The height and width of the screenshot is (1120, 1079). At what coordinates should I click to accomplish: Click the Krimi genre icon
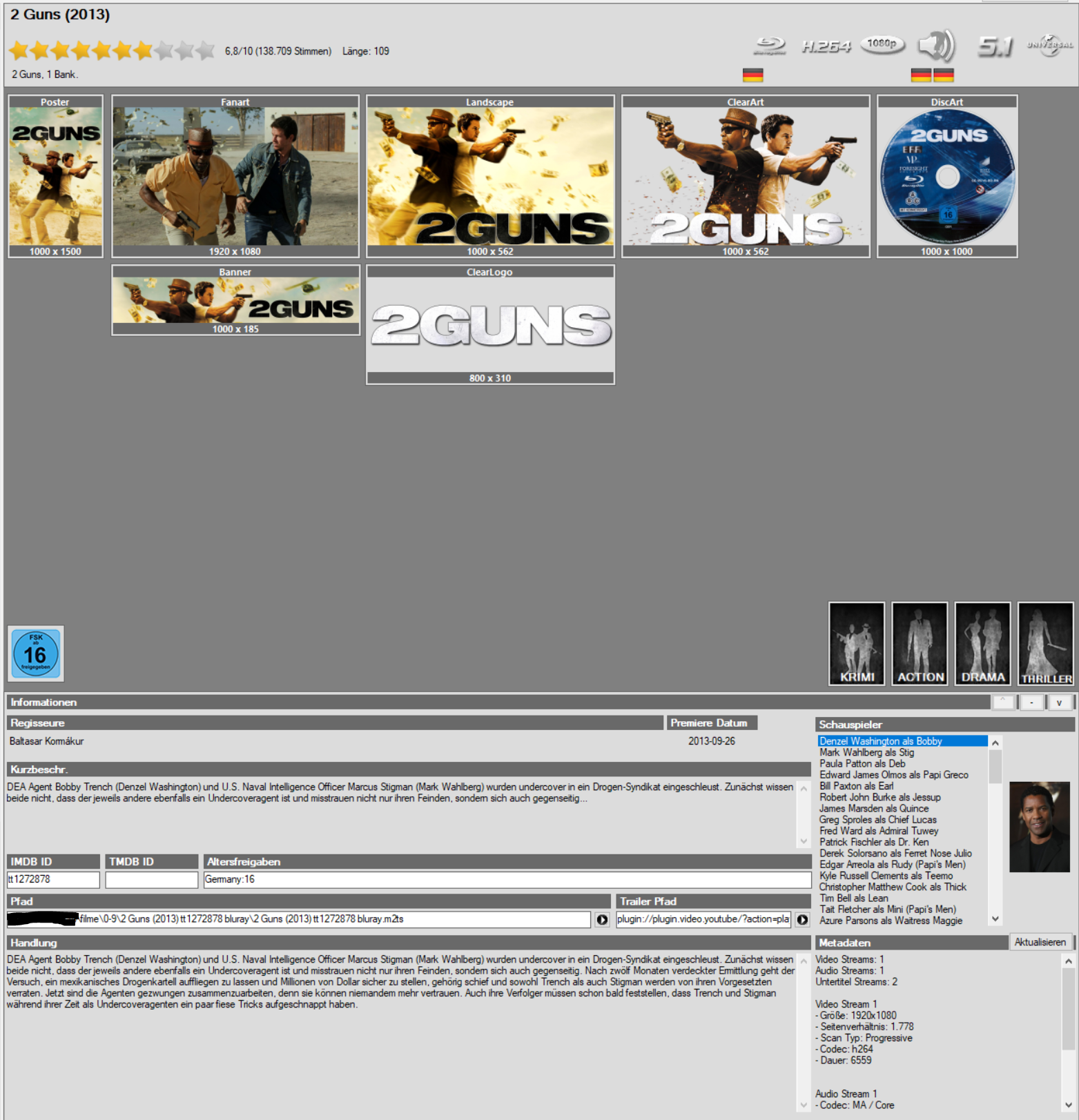coord(857,644)
